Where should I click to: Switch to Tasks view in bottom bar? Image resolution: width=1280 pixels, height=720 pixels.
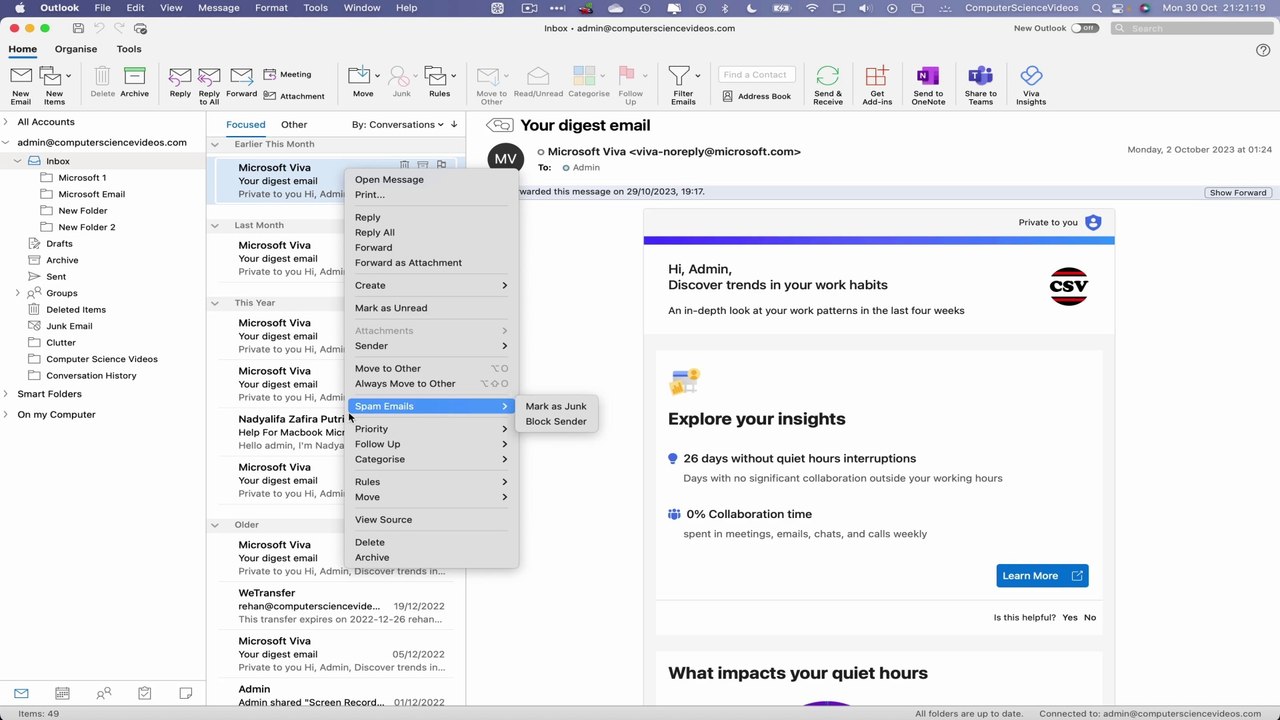click(144, 693)
